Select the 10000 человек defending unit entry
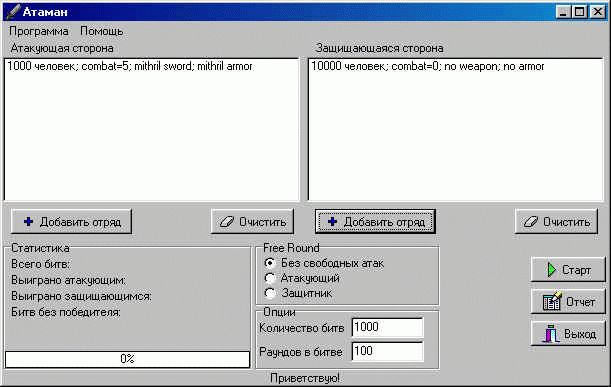The image size is (611, 387). (x=427, y=66)
